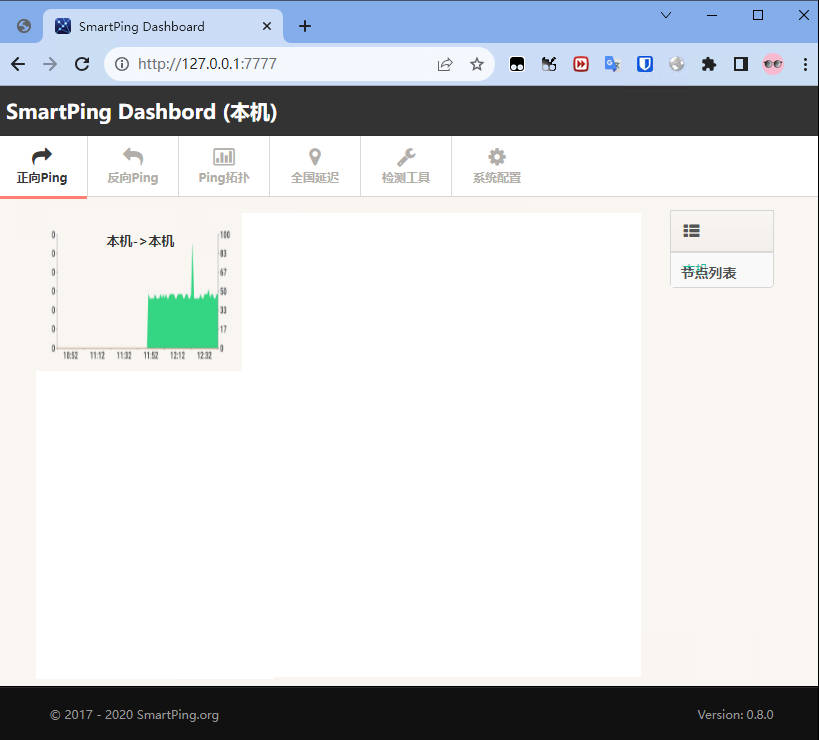Maximize the browser window
The height and width of the screenshot is (740, 819).
(x=757, y=15)
